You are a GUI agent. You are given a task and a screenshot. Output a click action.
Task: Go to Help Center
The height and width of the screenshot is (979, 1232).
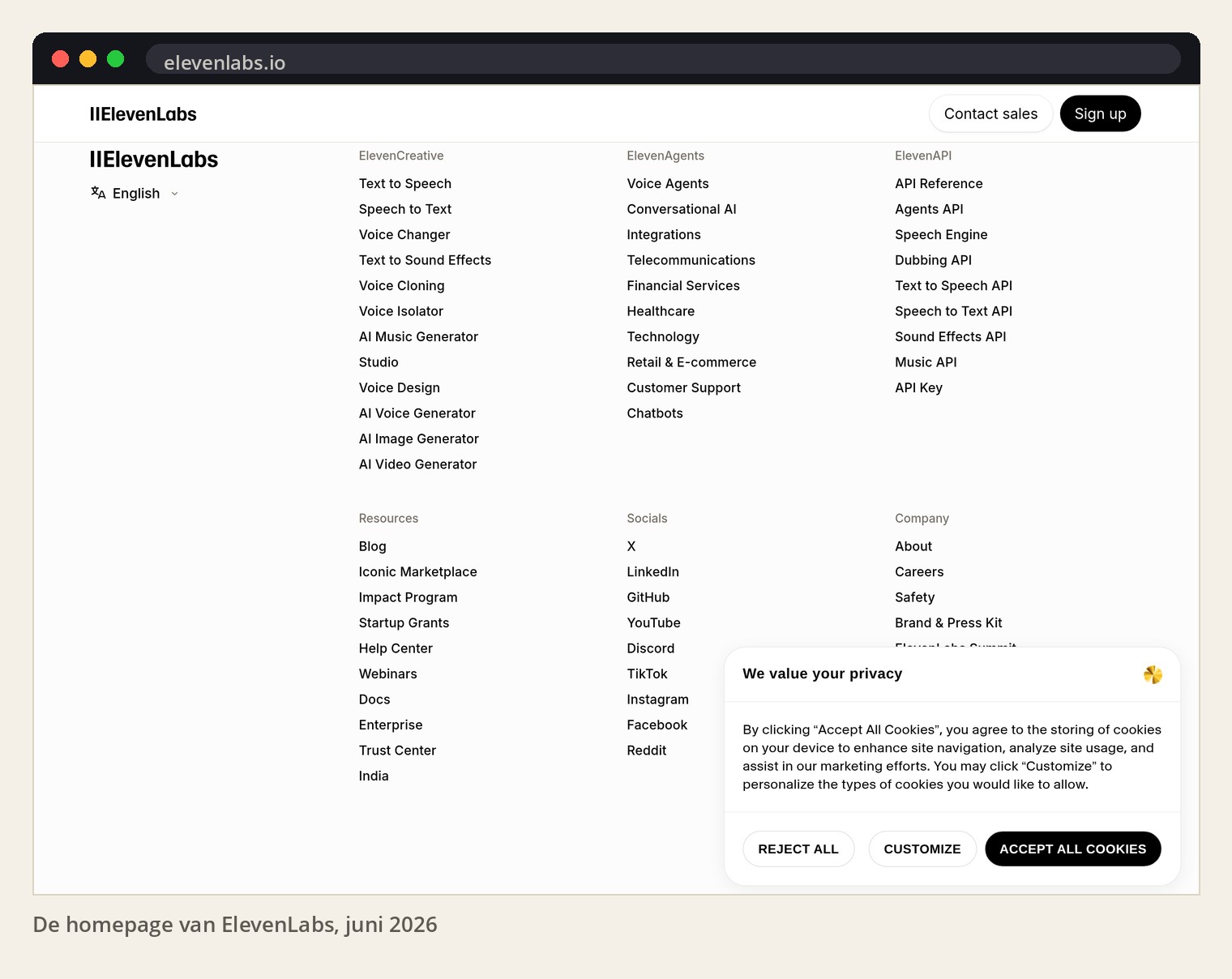click(396, 649)
